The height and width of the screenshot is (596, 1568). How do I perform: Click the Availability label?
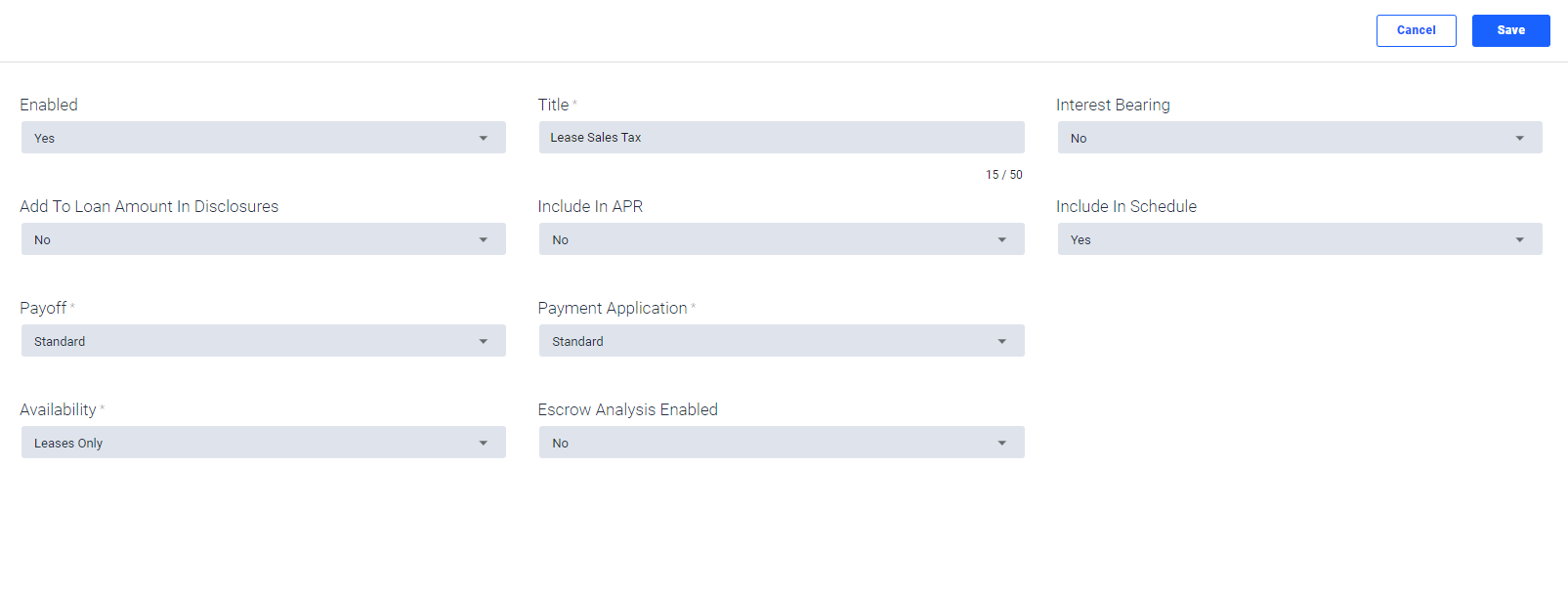[58, 409]
